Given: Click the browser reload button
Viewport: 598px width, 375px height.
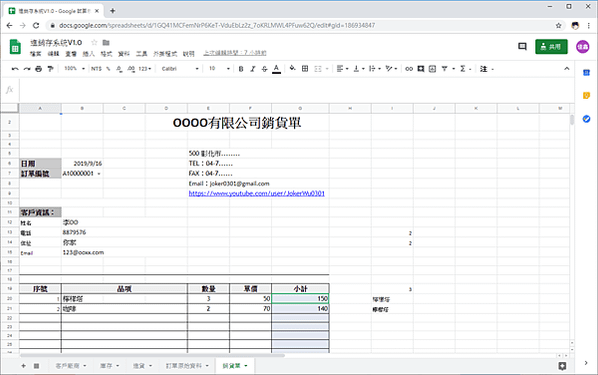Looking at the screenshot, I should pos(36,26).
